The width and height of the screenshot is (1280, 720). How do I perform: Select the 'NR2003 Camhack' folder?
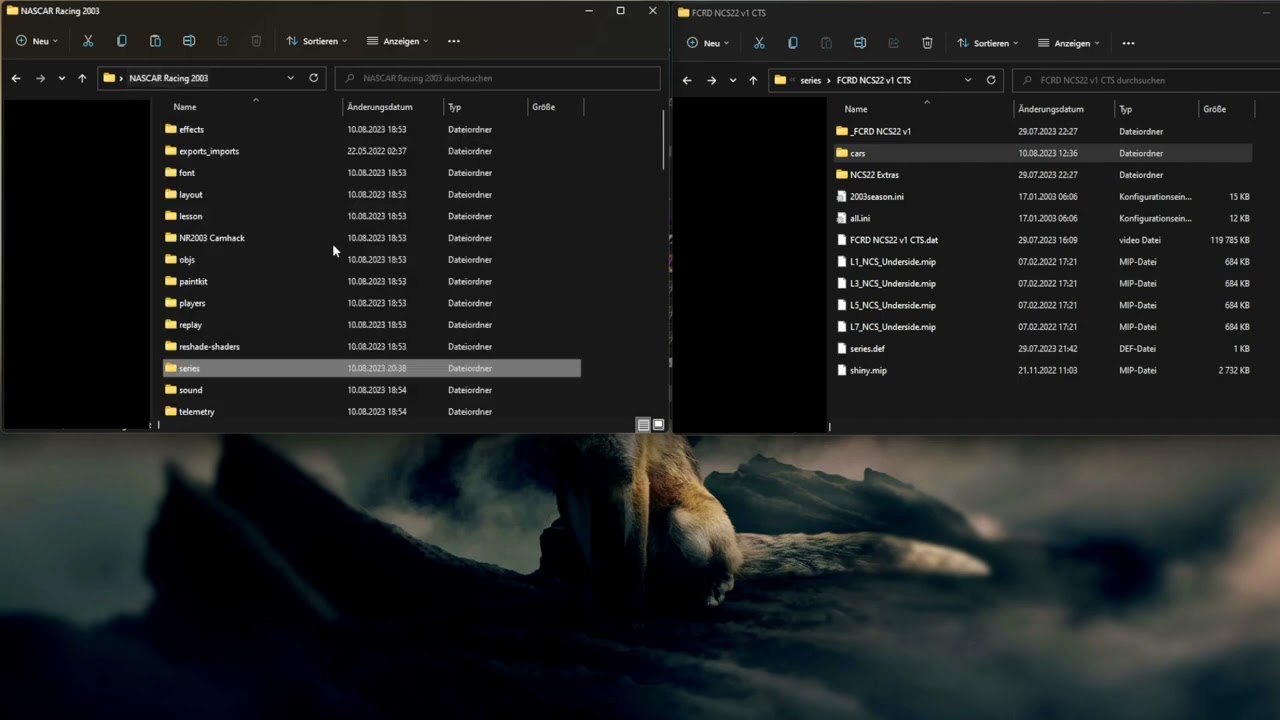click(x=372, y=238)
